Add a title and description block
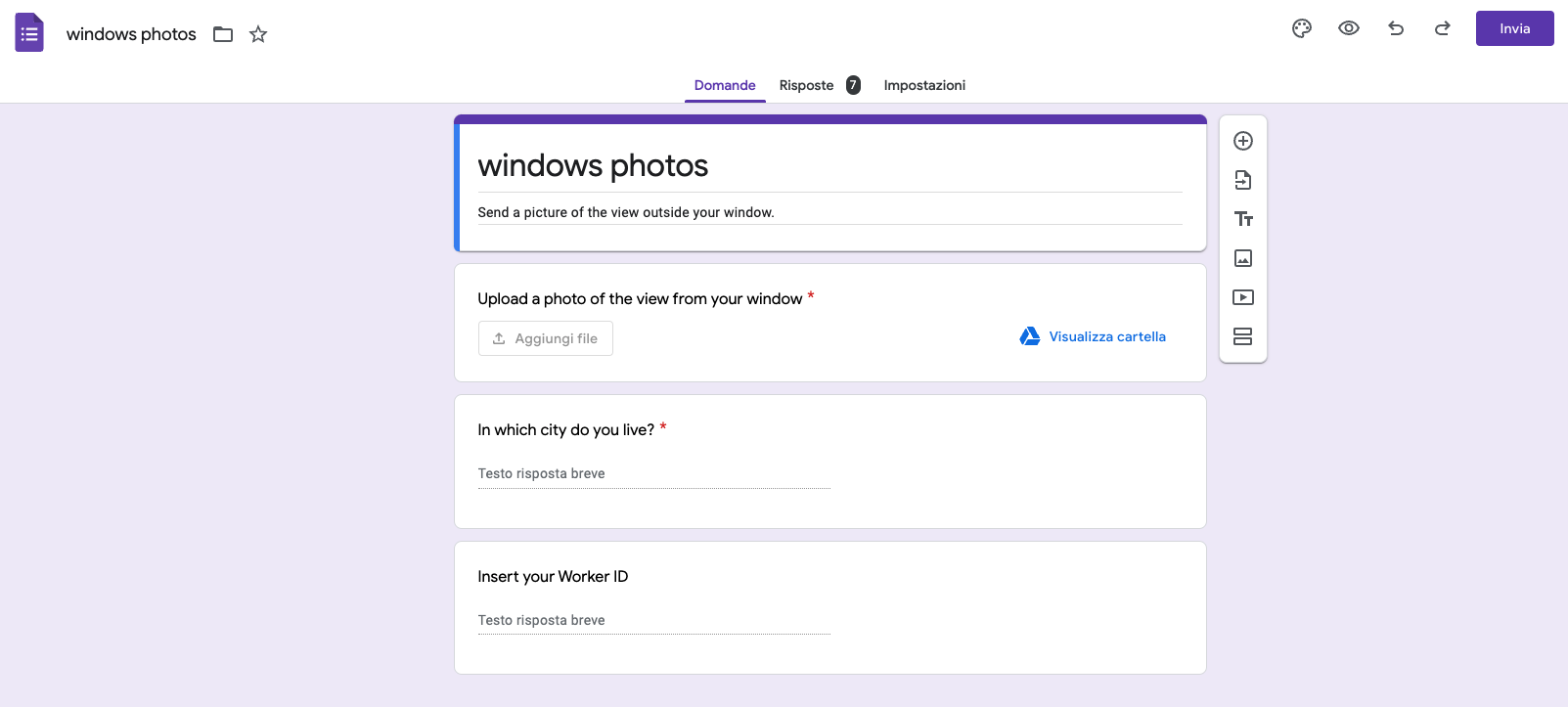Screen dimensions: 1568x707 pyautogui.click(x=1243, y=219)
